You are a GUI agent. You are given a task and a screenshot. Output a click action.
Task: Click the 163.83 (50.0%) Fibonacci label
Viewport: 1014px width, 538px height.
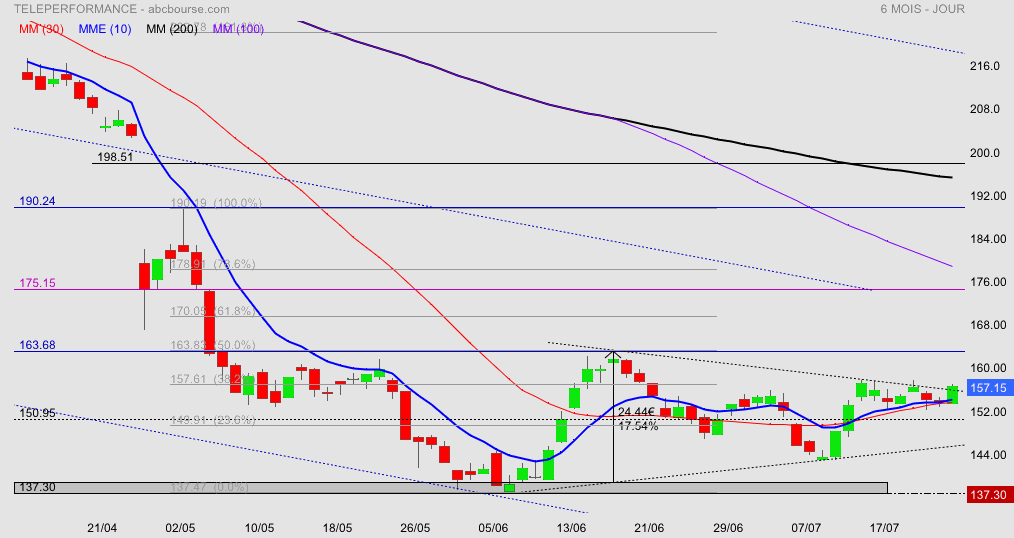(x=213, y=345)
